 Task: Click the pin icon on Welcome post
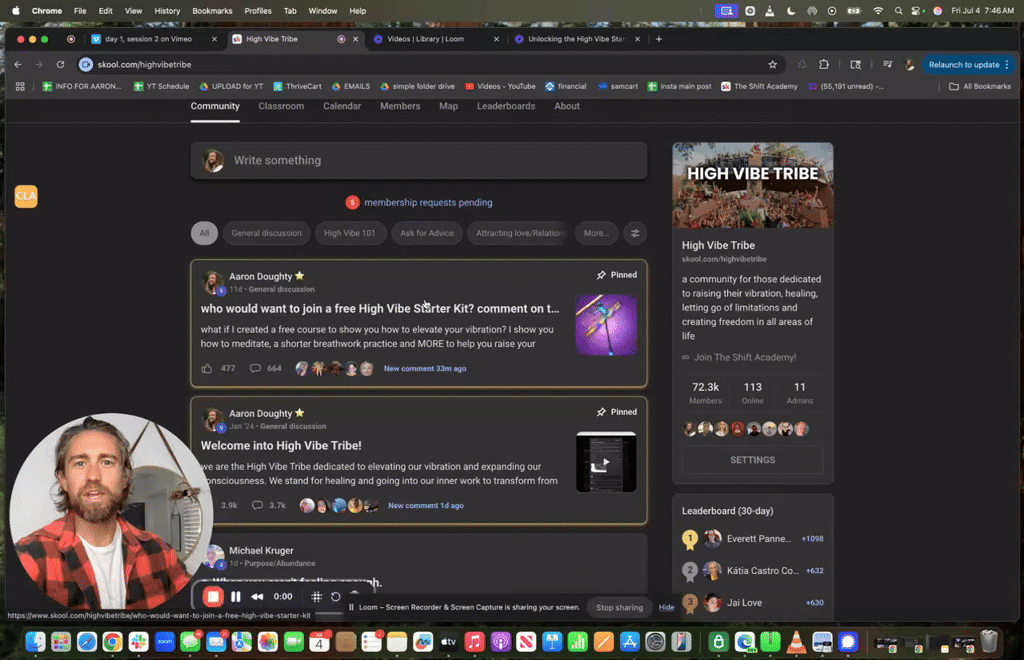point(601,412)
